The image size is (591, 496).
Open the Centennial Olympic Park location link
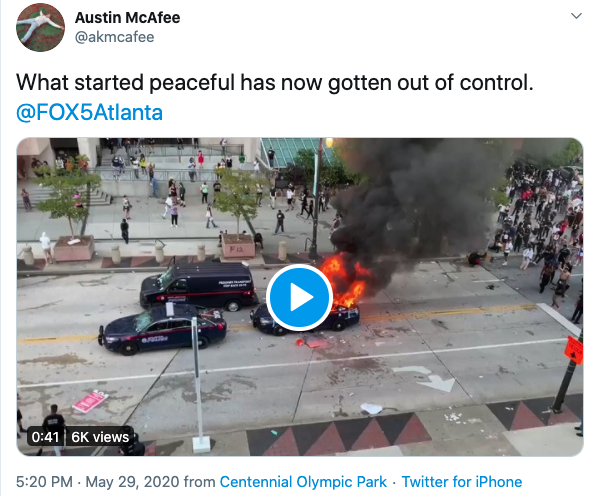point(303,482)
